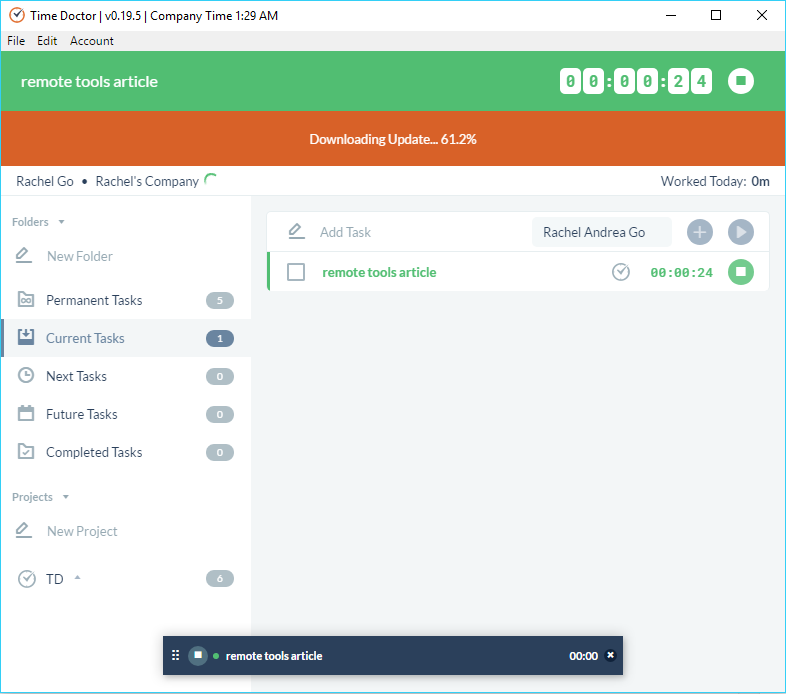Collapse the Folders section arrow
Viewport: 786px width, 694px height.
(61, 222)
